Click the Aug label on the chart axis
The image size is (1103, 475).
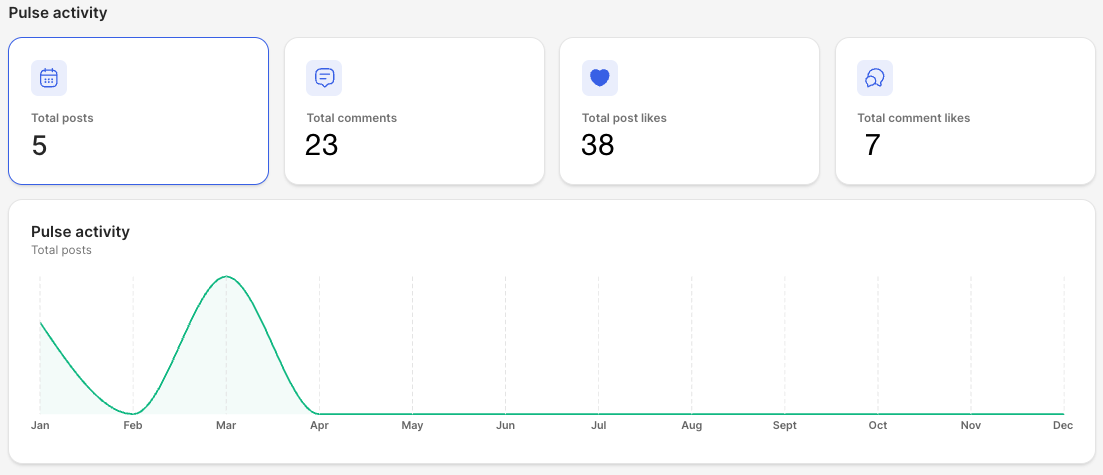click(x=691, y=426)
